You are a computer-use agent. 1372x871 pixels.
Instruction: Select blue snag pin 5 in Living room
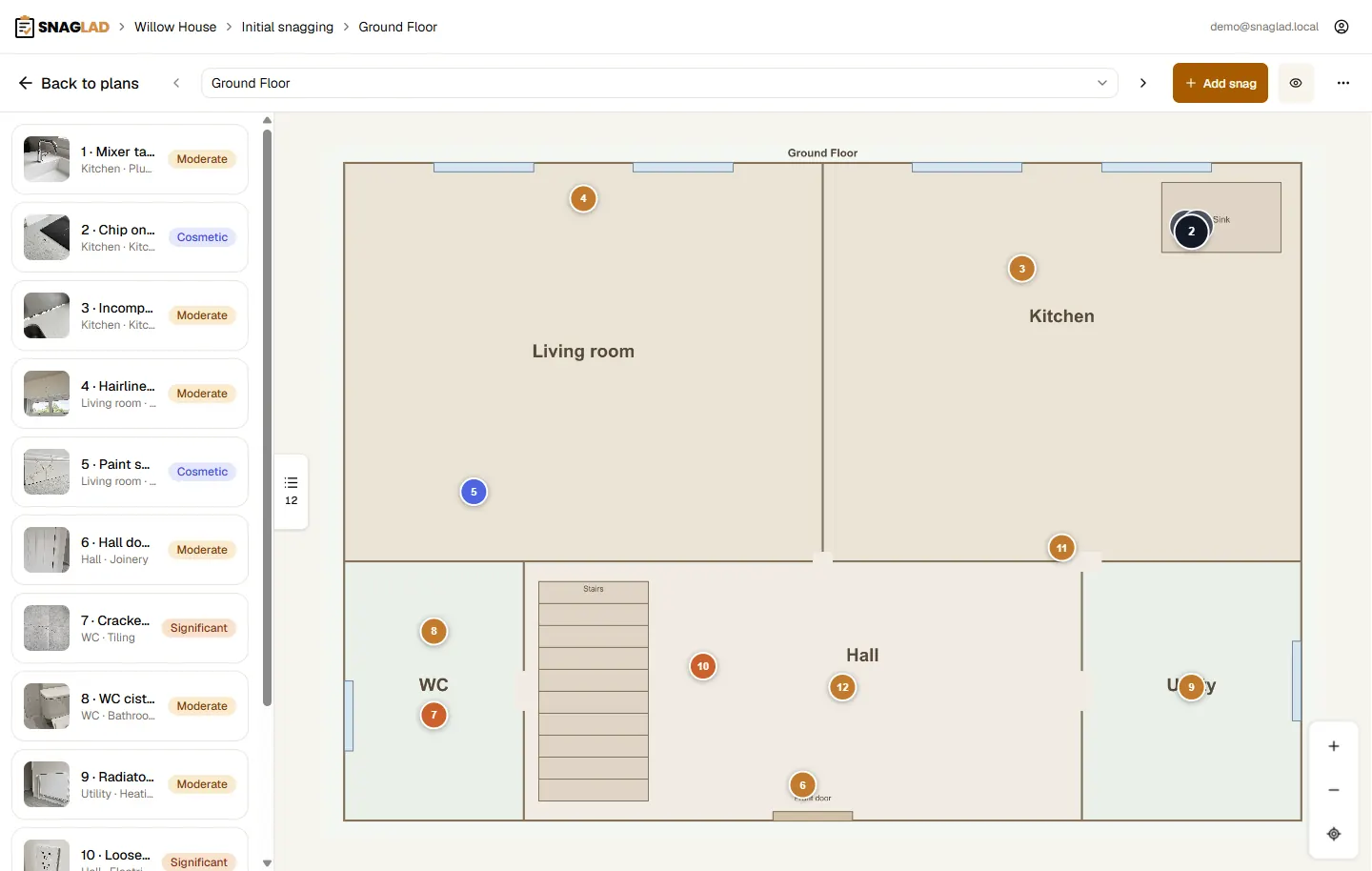474,492
